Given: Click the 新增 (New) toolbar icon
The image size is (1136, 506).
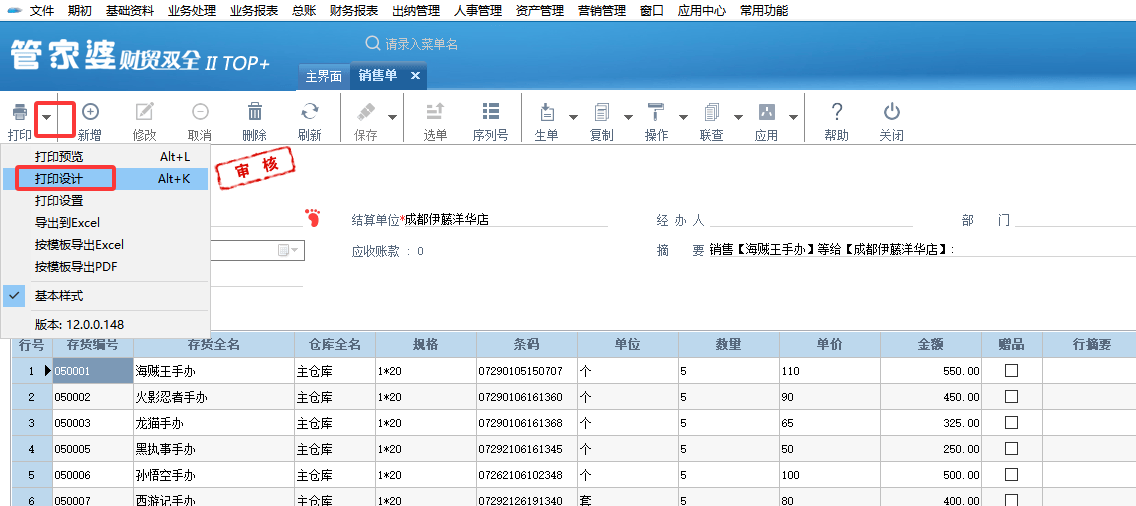Looking at the screenshot, I should (90, 113).
